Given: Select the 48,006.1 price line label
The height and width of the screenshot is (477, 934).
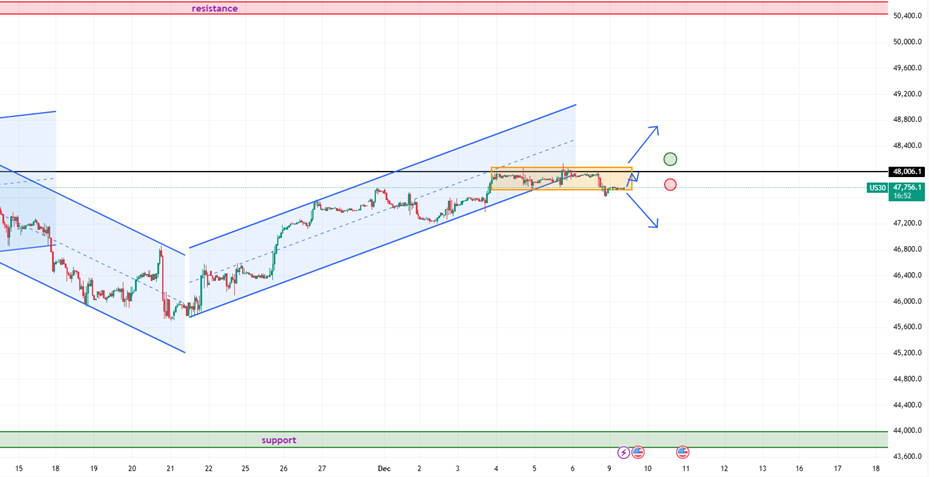Looking at the screenshot, I should tap(908, 172).
